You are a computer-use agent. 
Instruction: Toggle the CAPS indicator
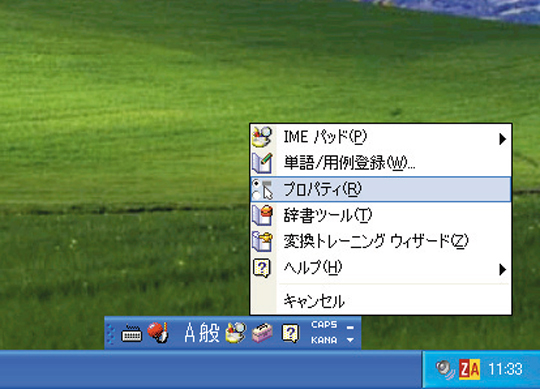coord(324,325)
